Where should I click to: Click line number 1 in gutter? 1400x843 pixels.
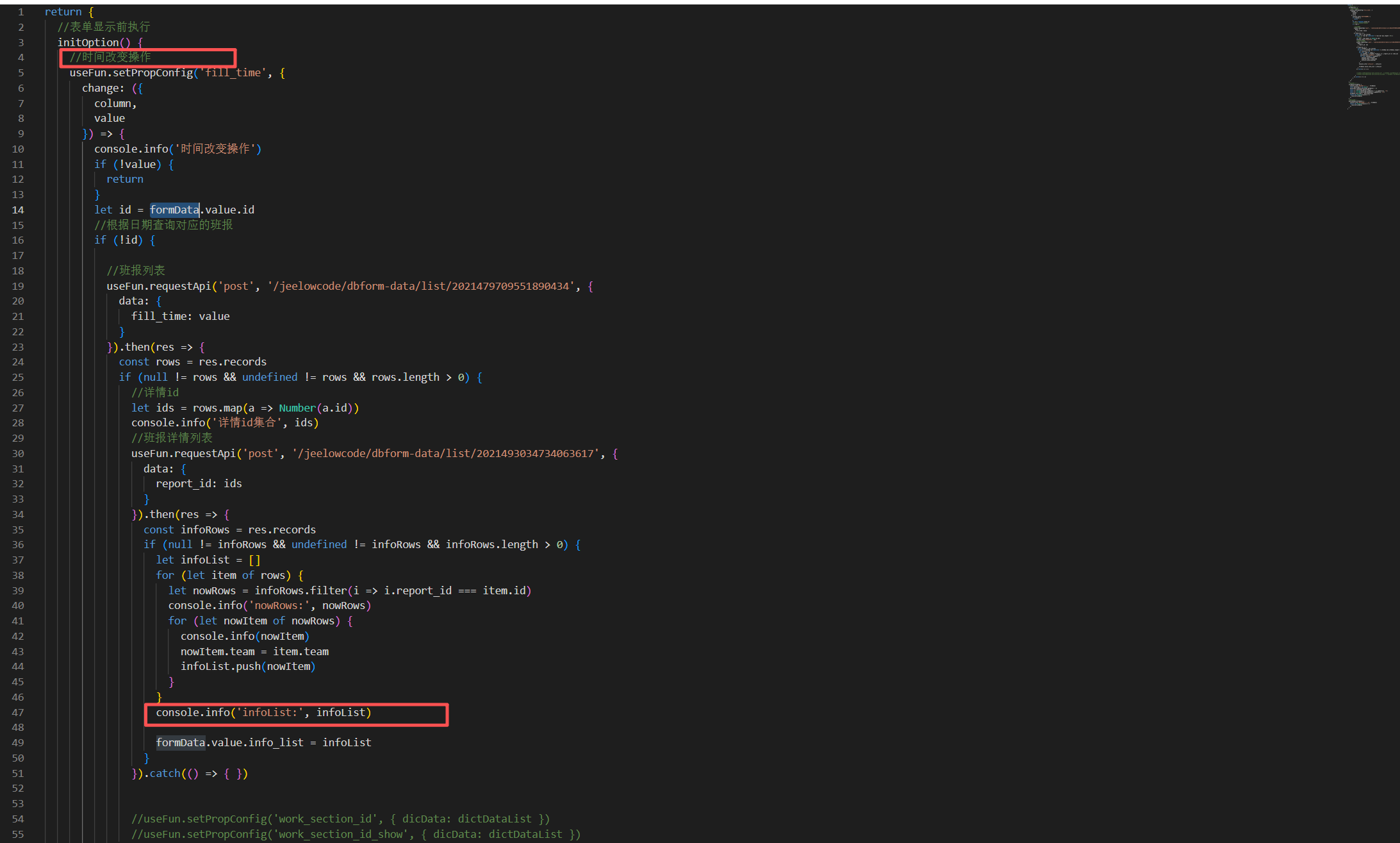tap(21, 12)
